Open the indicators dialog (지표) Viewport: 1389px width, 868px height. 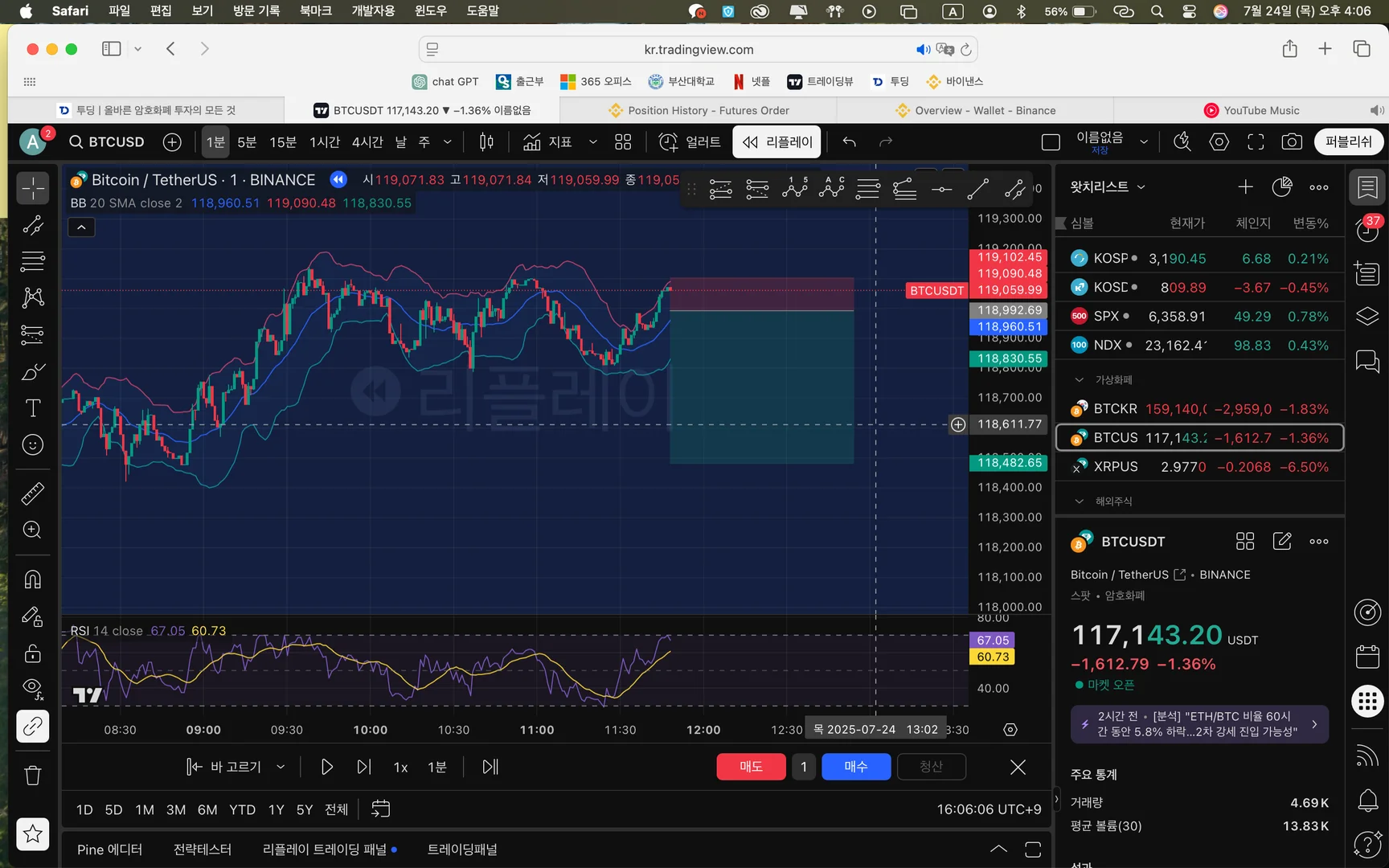pos(547,142)
